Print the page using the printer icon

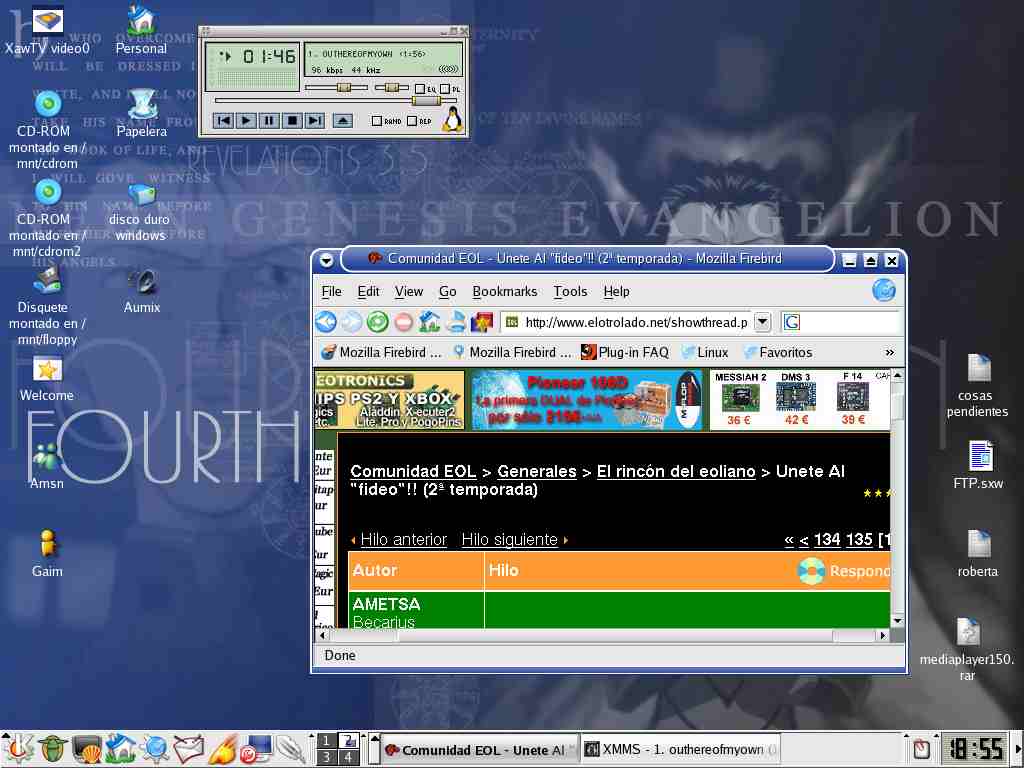click(x=456, y=322)
